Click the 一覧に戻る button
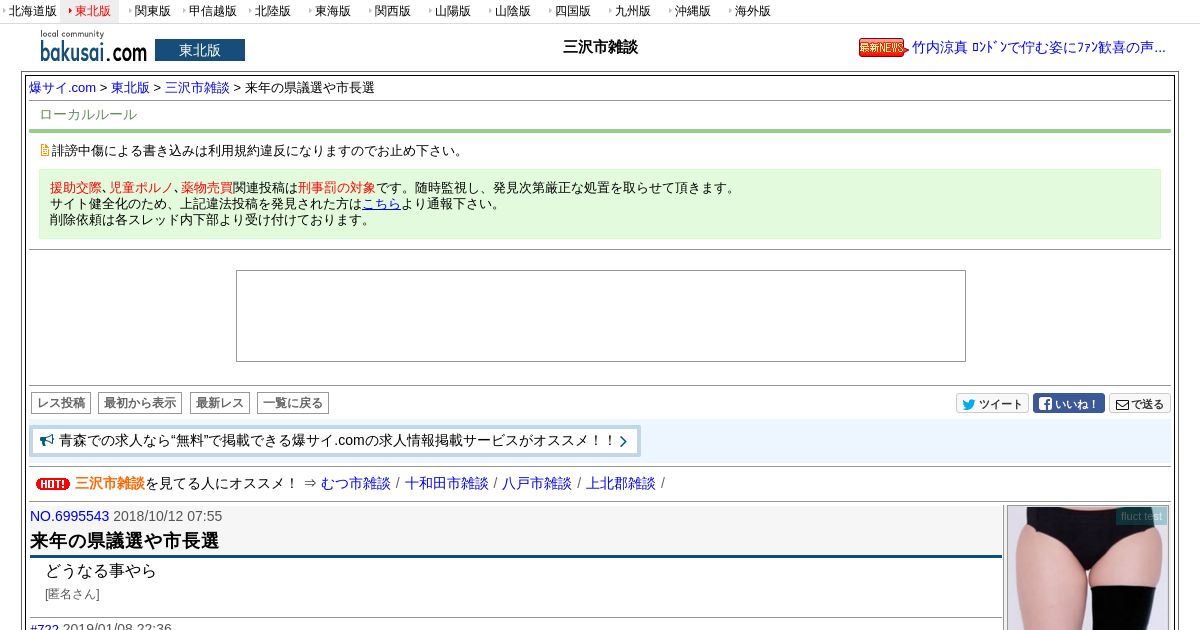This screenshot has height=630, width=1200. [293, 403]
